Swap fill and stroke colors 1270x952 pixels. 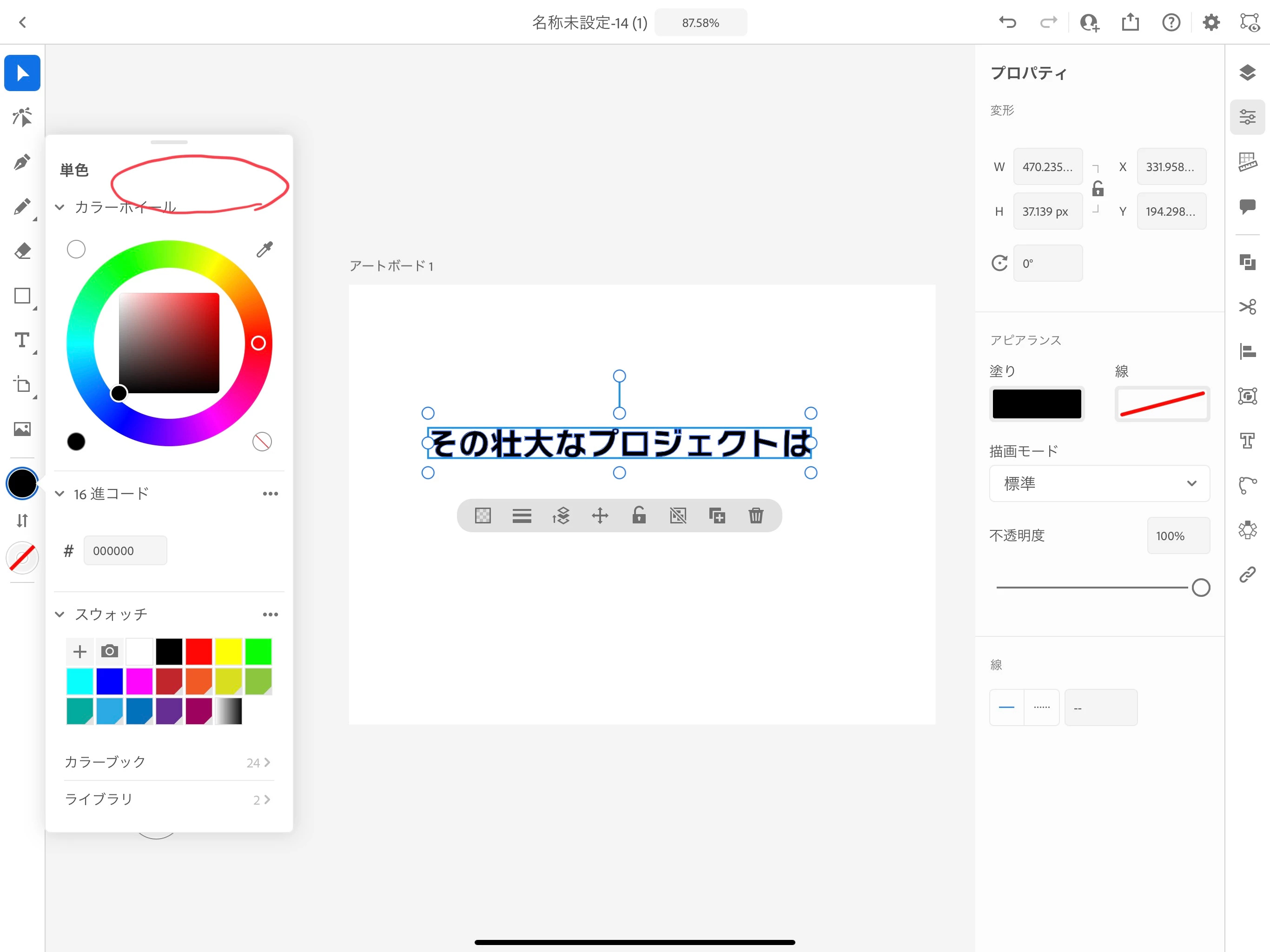click(22, 521)
